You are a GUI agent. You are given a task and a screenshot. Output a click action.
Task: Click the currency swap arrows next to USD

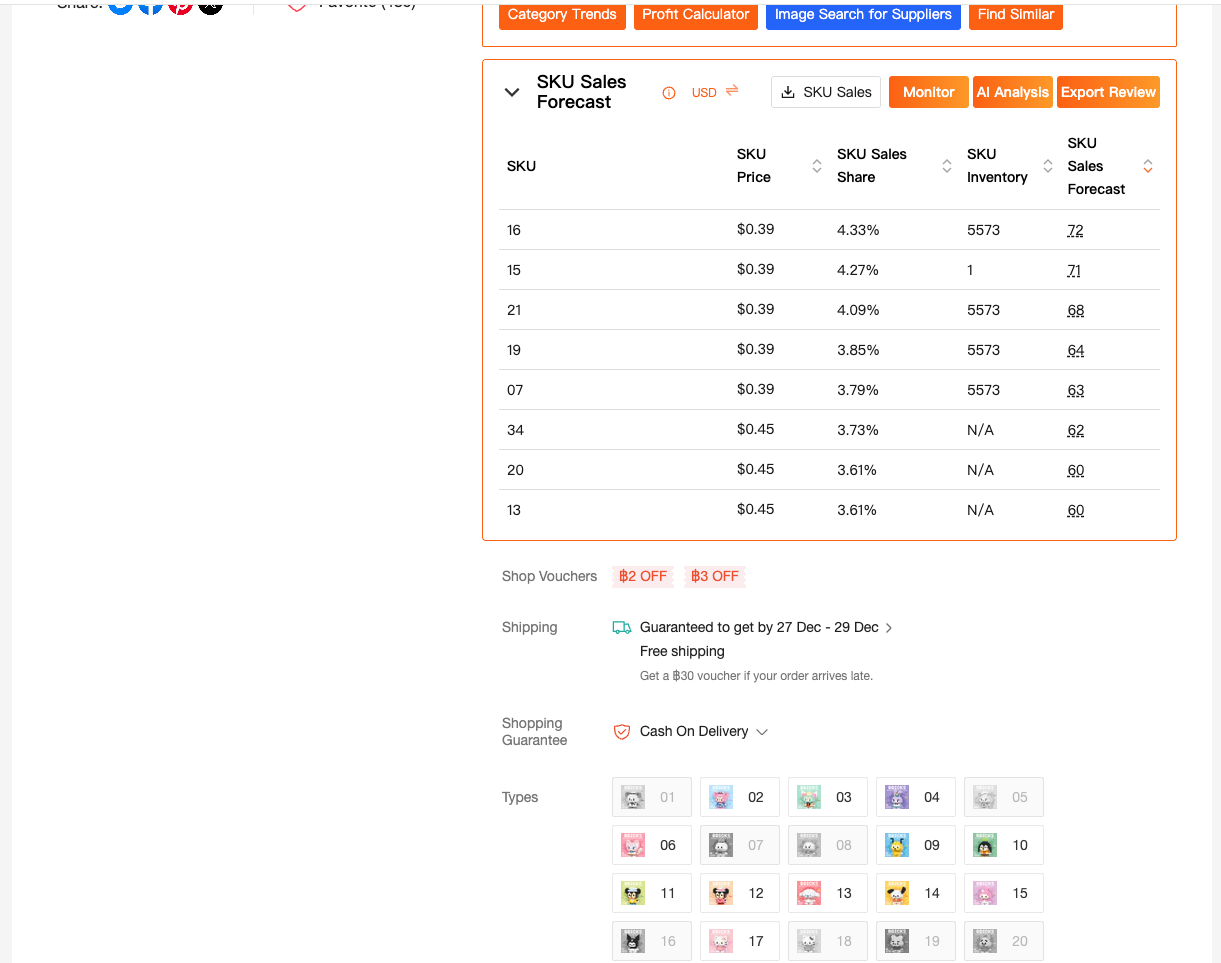click(x=732, y=91)
